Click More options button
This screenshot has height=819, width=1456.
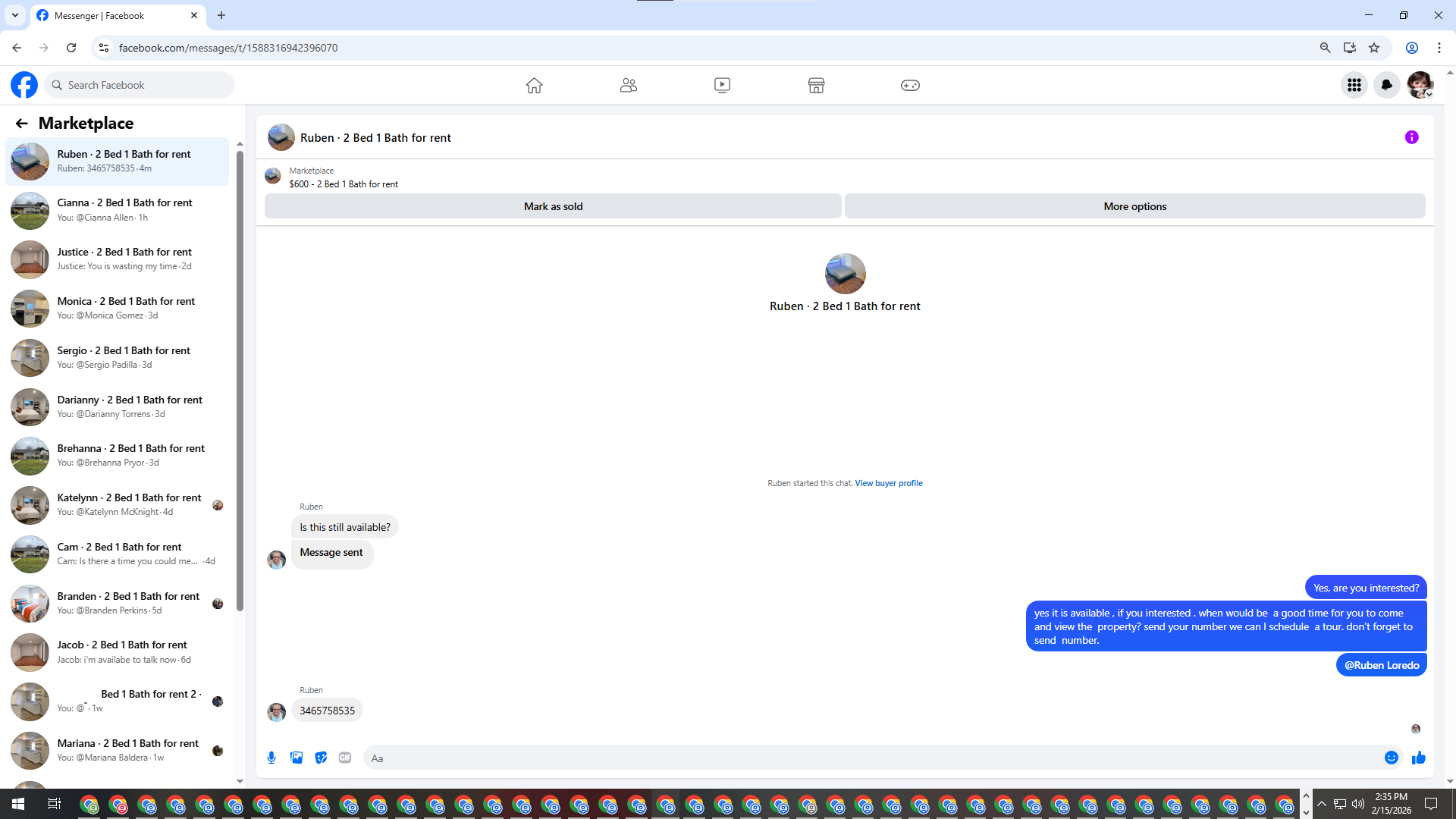pyautogui.click(x=1134, y=206)
